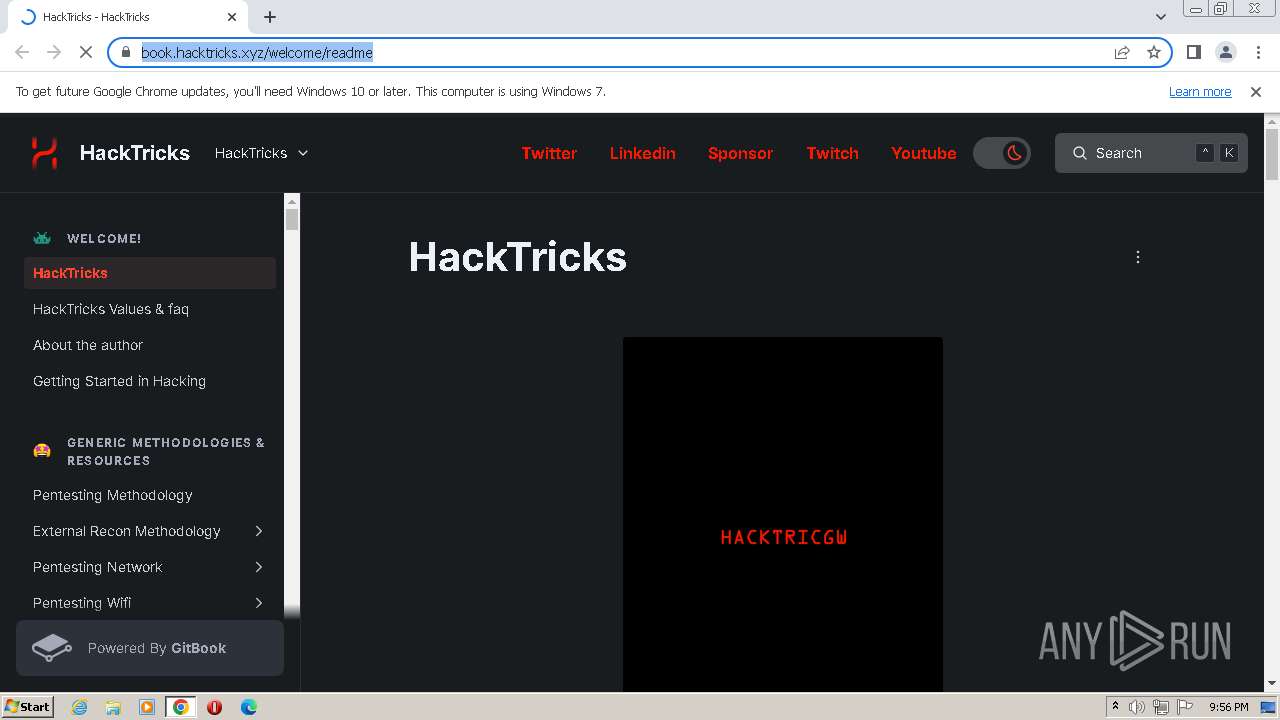Switch to Chrome in the taskbar
Image resolution: width=1280 pixels, height=720 pixels.
[x=181, y=707]
